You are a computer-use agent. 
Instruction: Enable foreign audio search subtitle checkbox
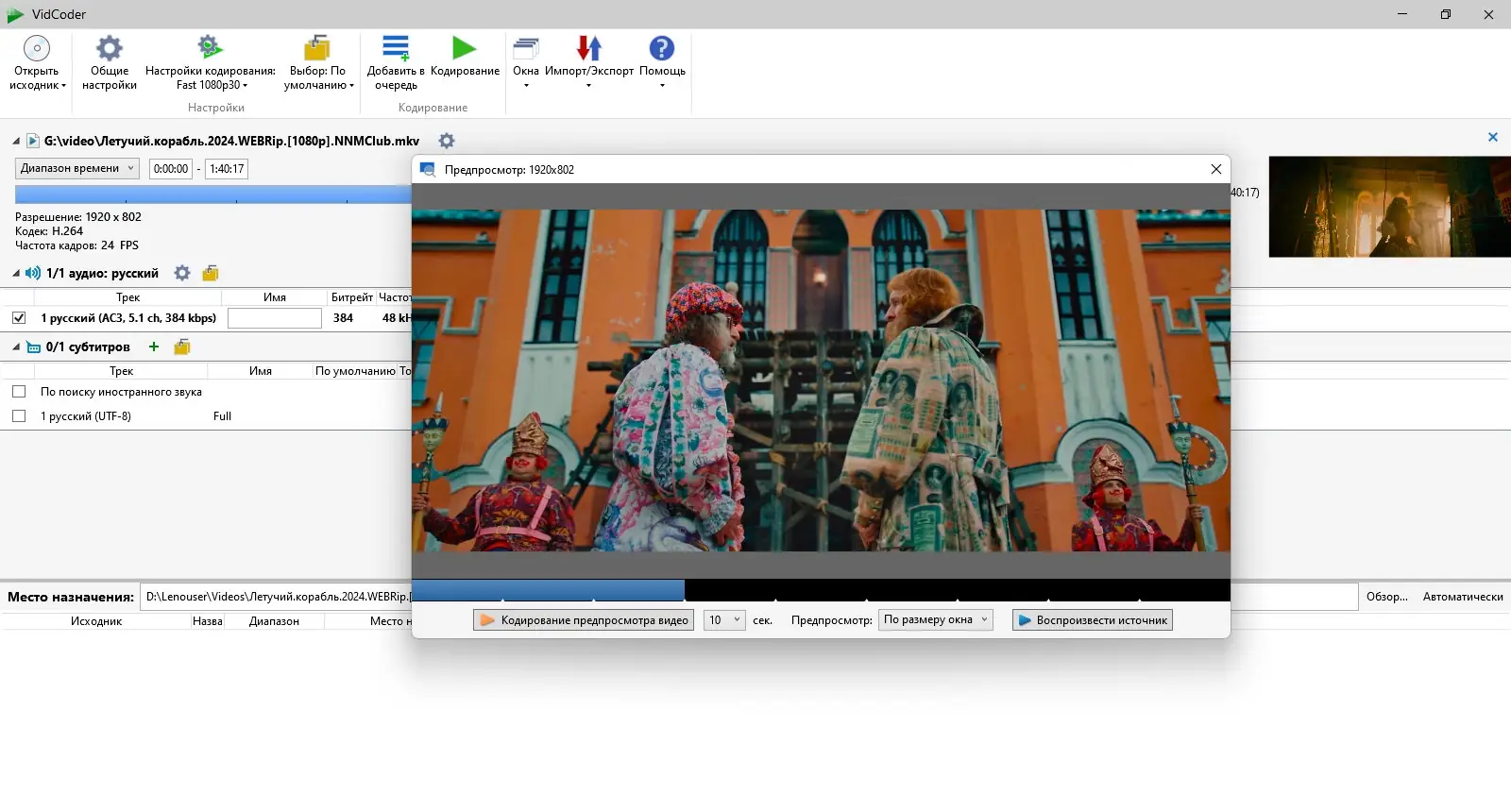tap(19, 392)
